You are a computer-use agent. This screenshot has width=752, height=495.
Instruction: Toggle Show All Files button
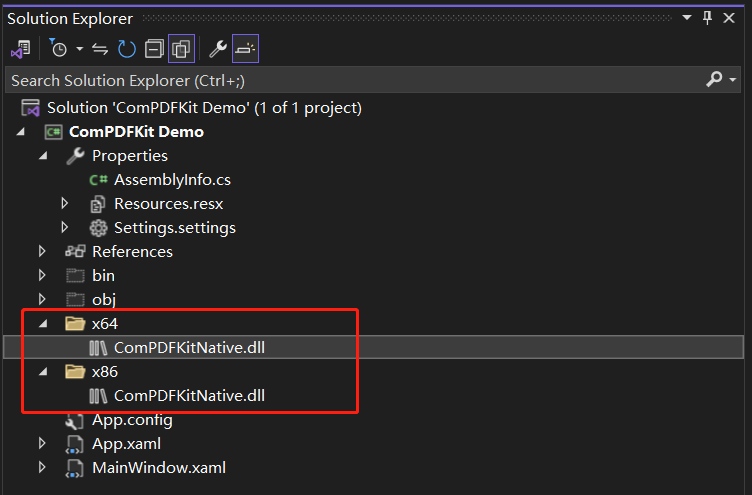coord(181,48)
